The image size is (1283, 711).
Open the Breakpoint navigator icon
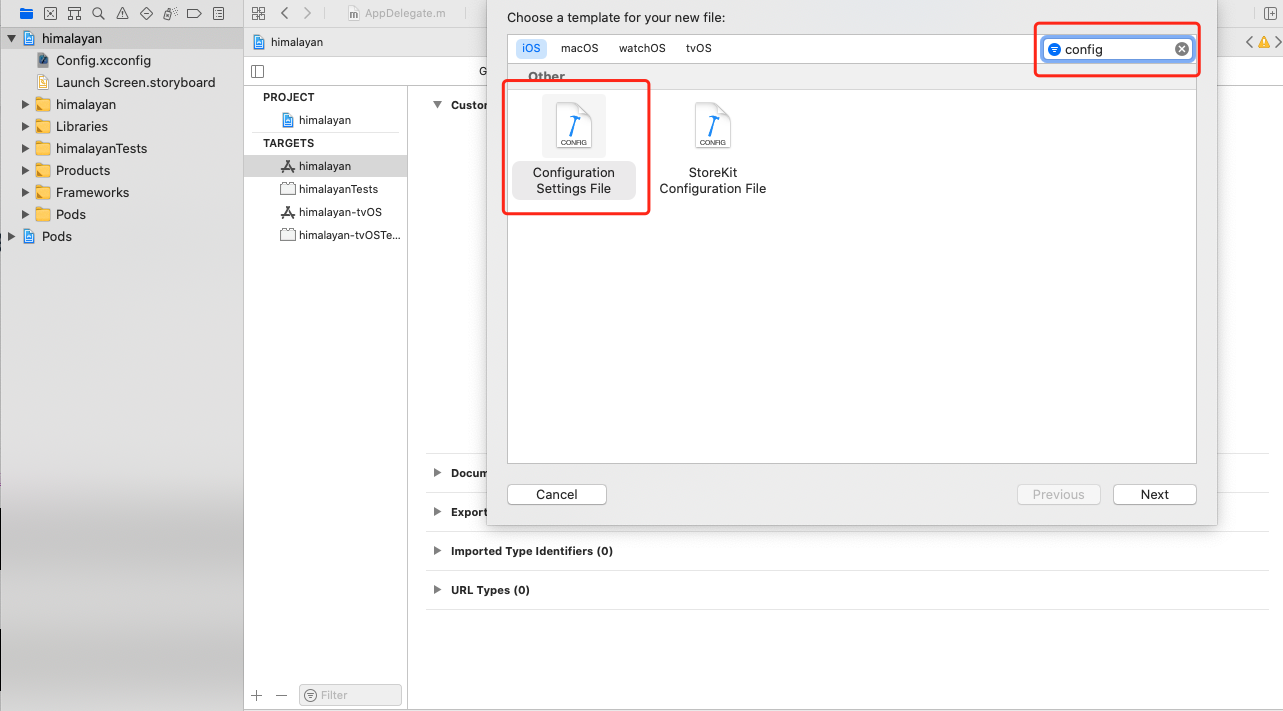pos(194,13)
